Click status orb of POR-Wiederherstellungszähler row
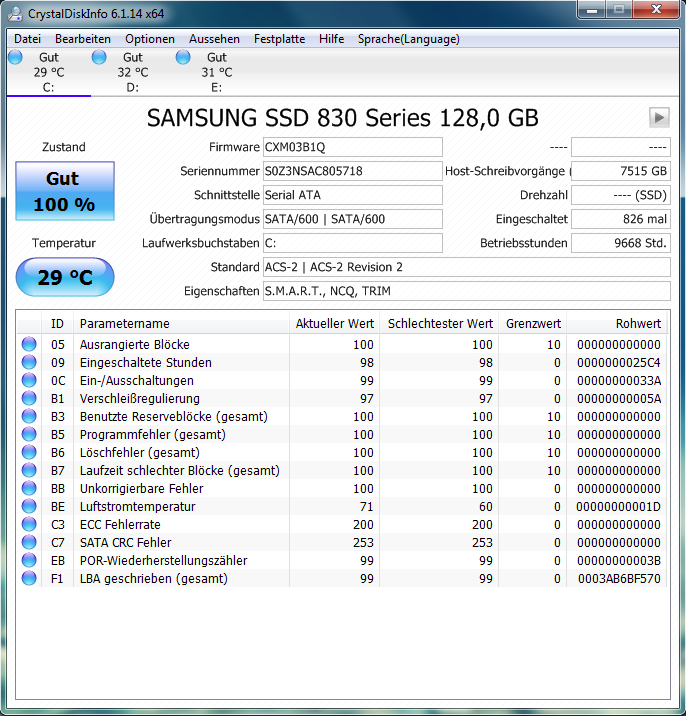 [x=29, y=560]
